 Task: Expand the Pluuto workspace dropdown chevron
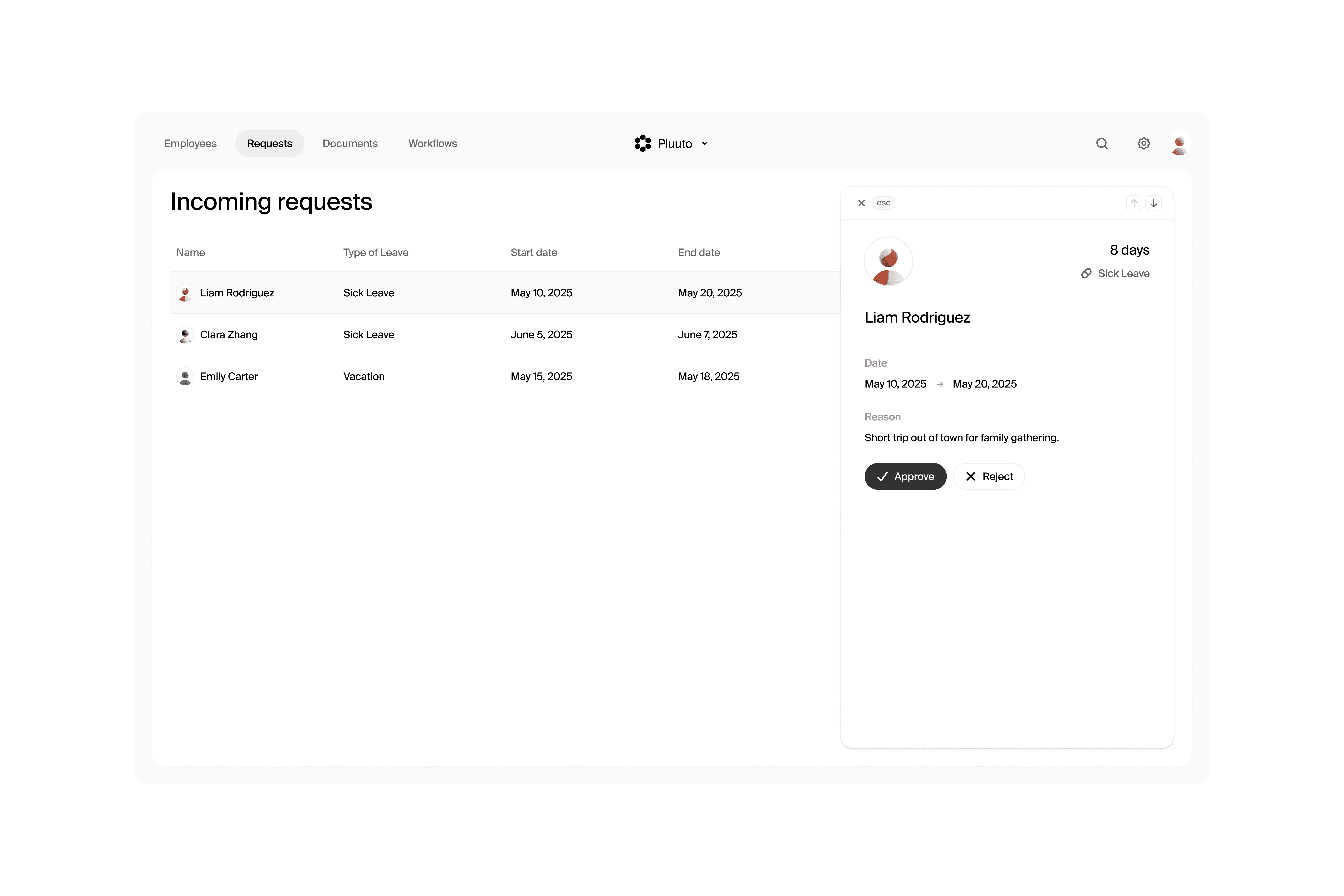pyautogui.click(x=704, y=143)
